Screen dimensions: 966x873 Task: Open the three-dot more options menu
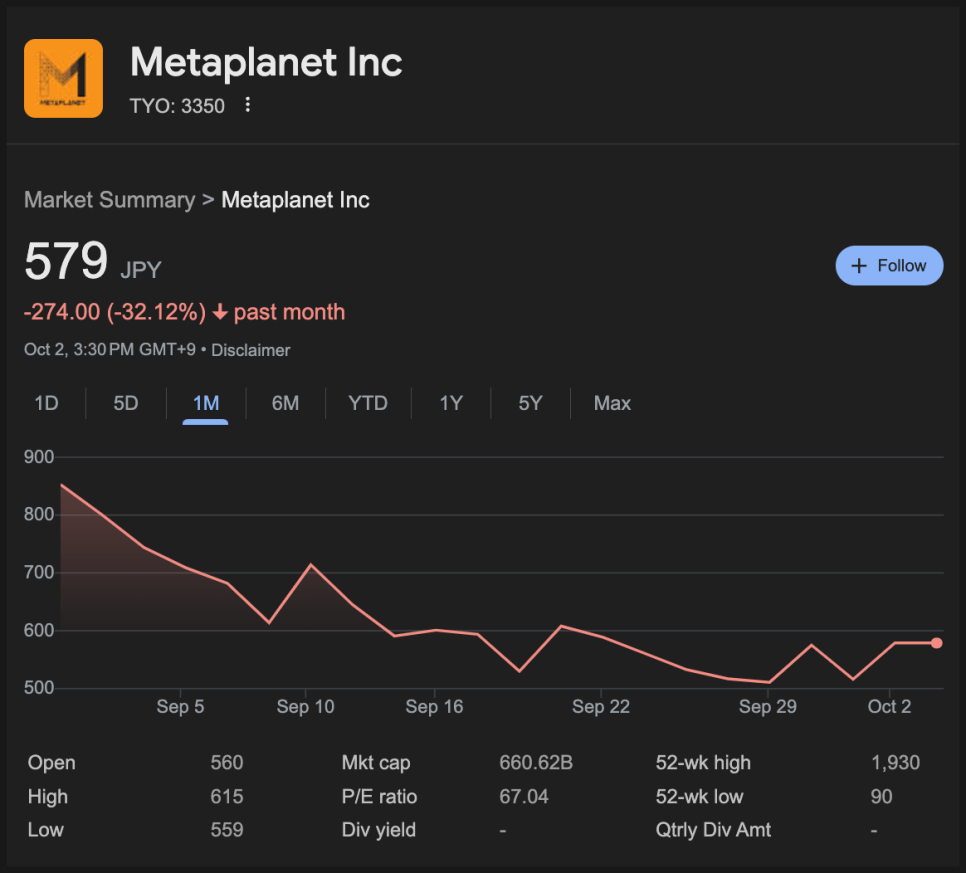point(248,105)
